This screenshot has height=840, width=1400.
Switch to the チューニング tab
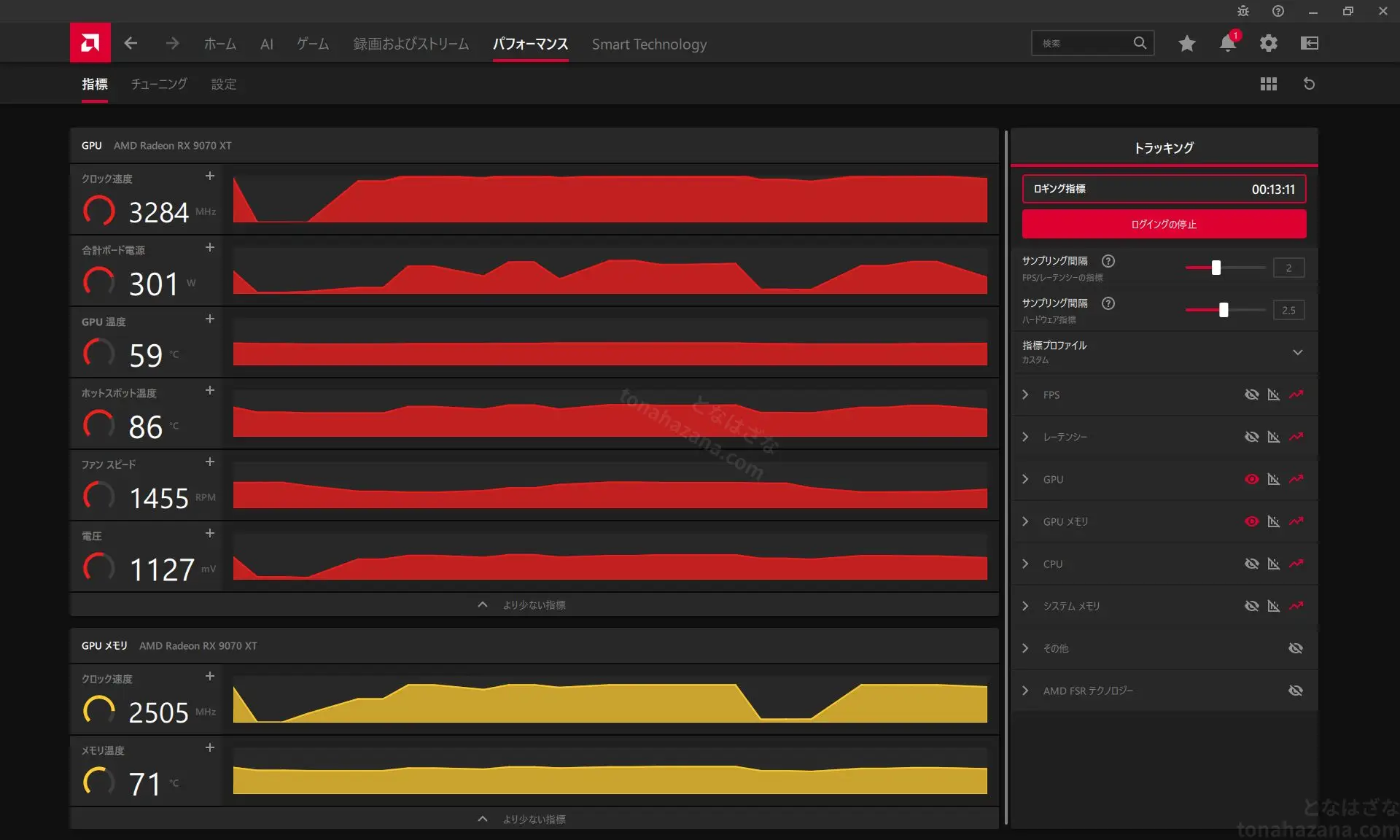click(159, 84)
